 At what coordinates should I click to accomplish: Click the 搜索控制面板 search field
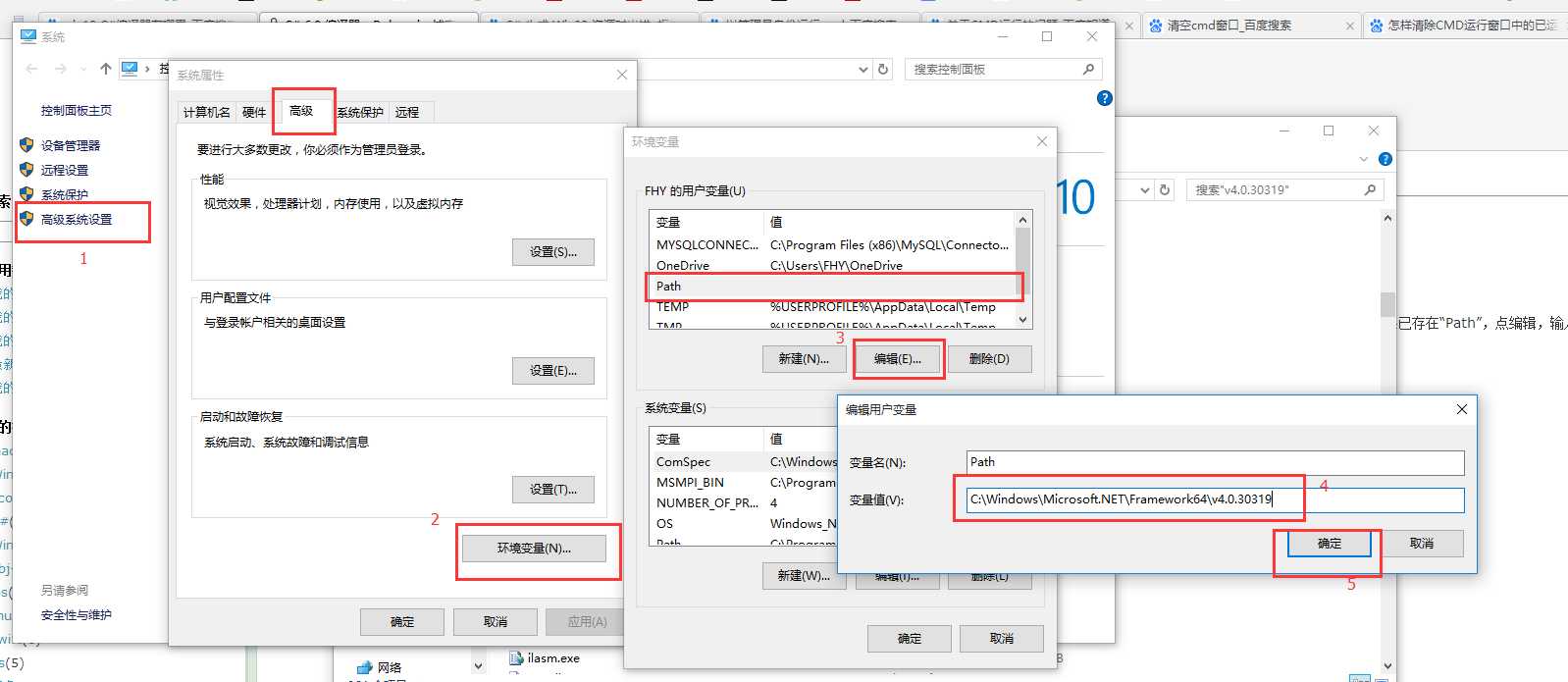991,70
